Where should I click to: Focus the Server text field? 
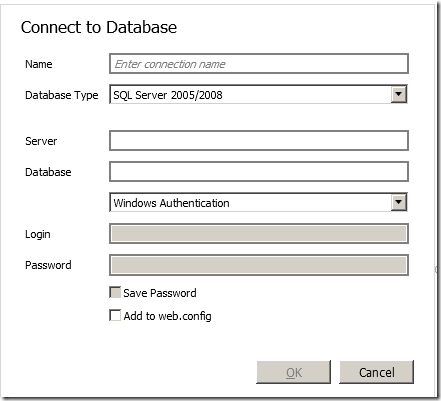(x=259, y=141)
